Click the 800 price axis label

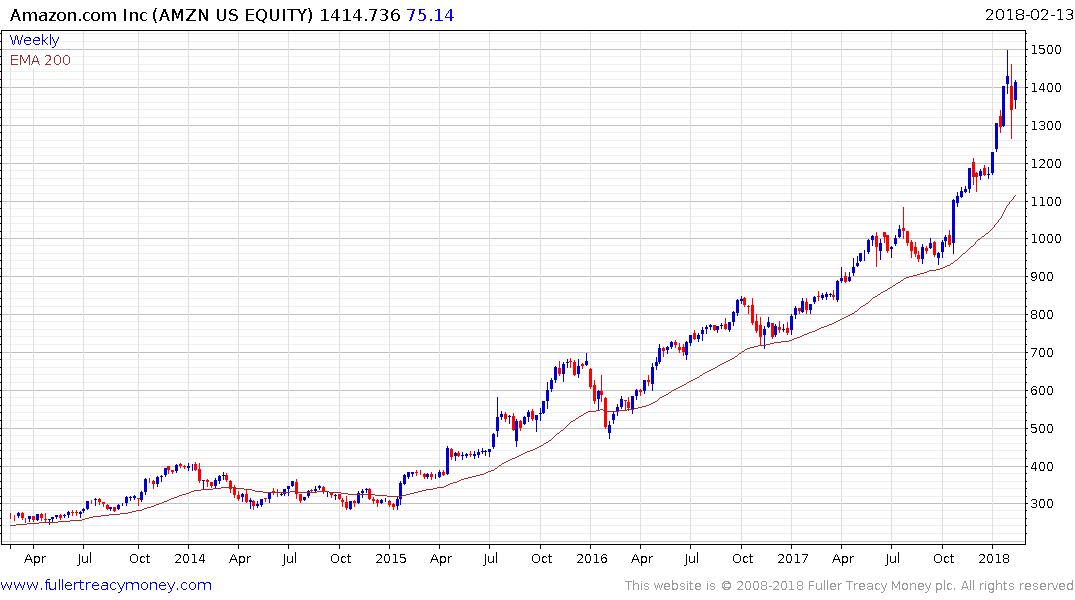click(1043, 315)
